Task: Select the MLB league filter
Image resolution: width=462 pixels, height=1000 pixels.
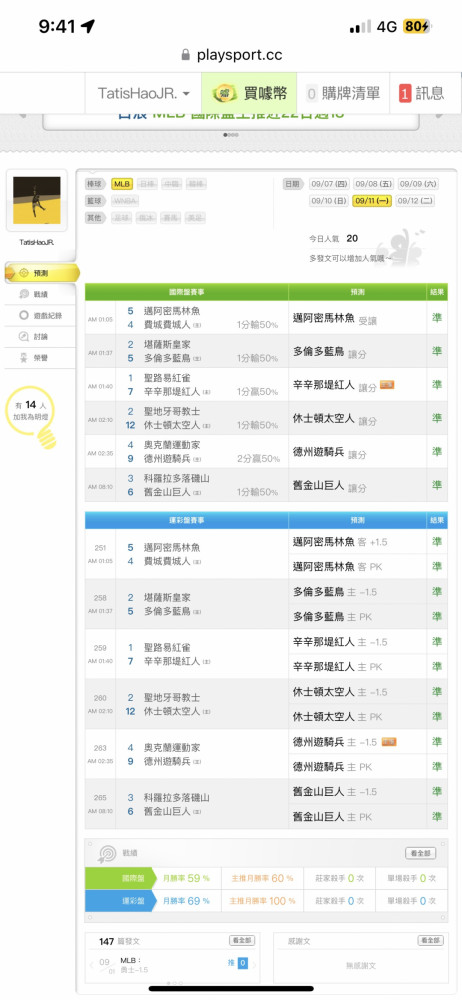Action: pos(122,184)
